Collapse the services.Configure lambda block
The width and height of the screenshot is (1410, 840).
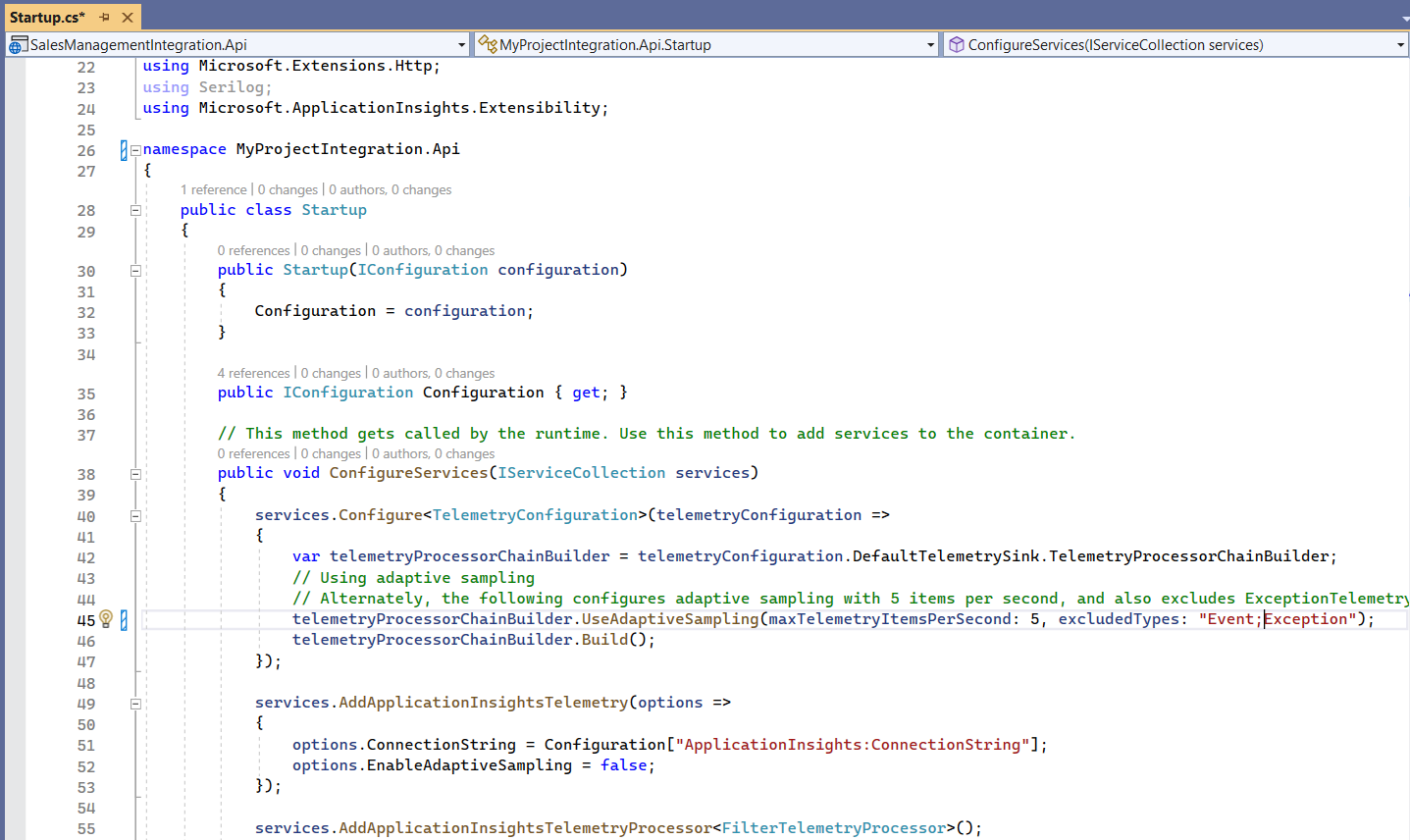click(135, 516)
